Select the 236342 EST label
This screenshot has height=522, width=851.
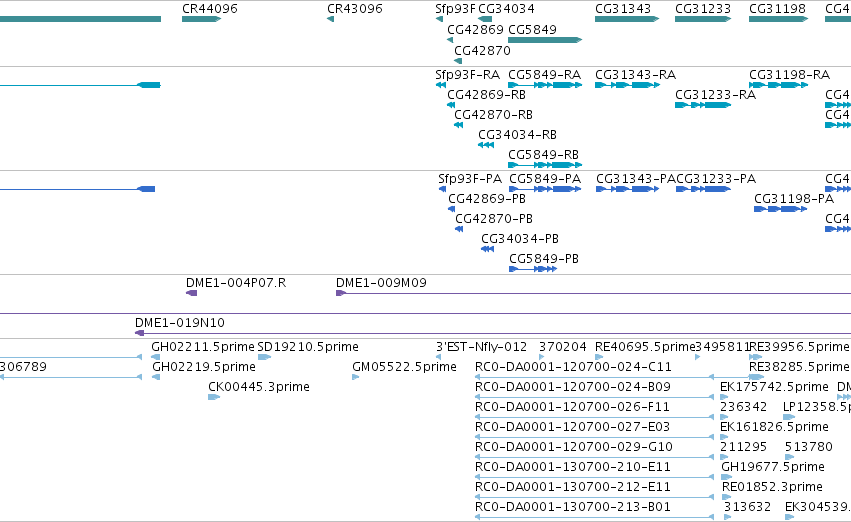pyautogui.click(x=744, y=407)
